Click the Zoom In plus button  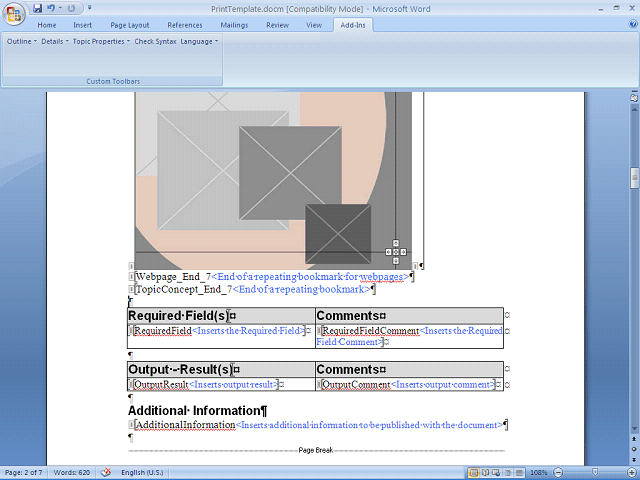(x=632, y=473)
